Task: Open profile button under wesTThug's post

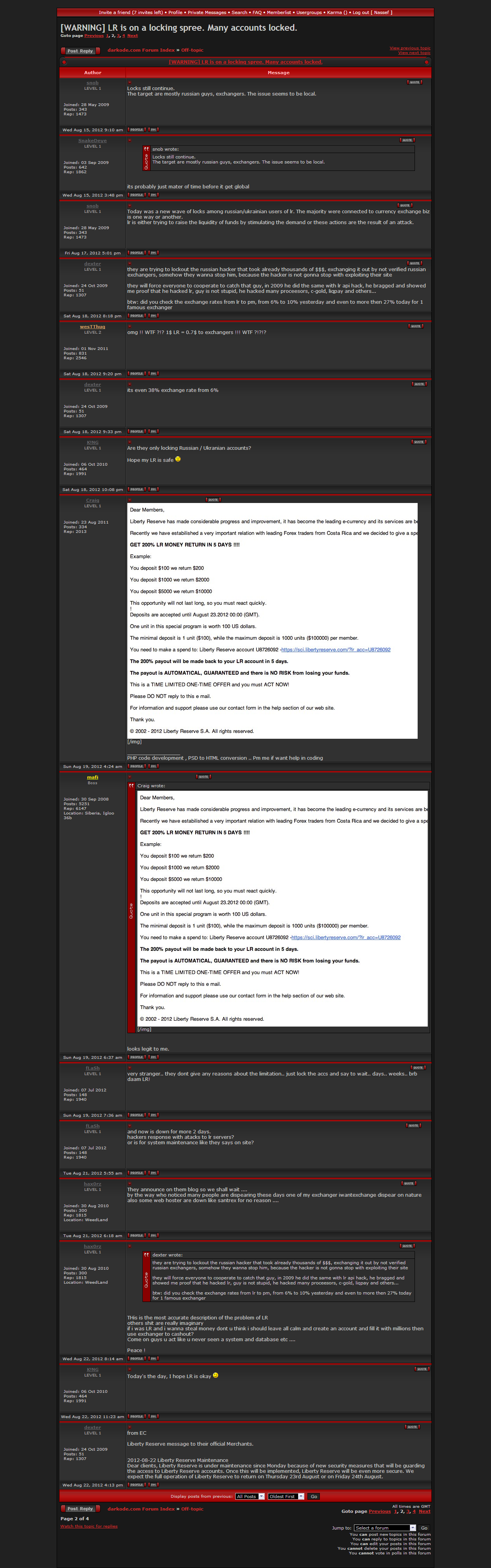Action: 136,374
